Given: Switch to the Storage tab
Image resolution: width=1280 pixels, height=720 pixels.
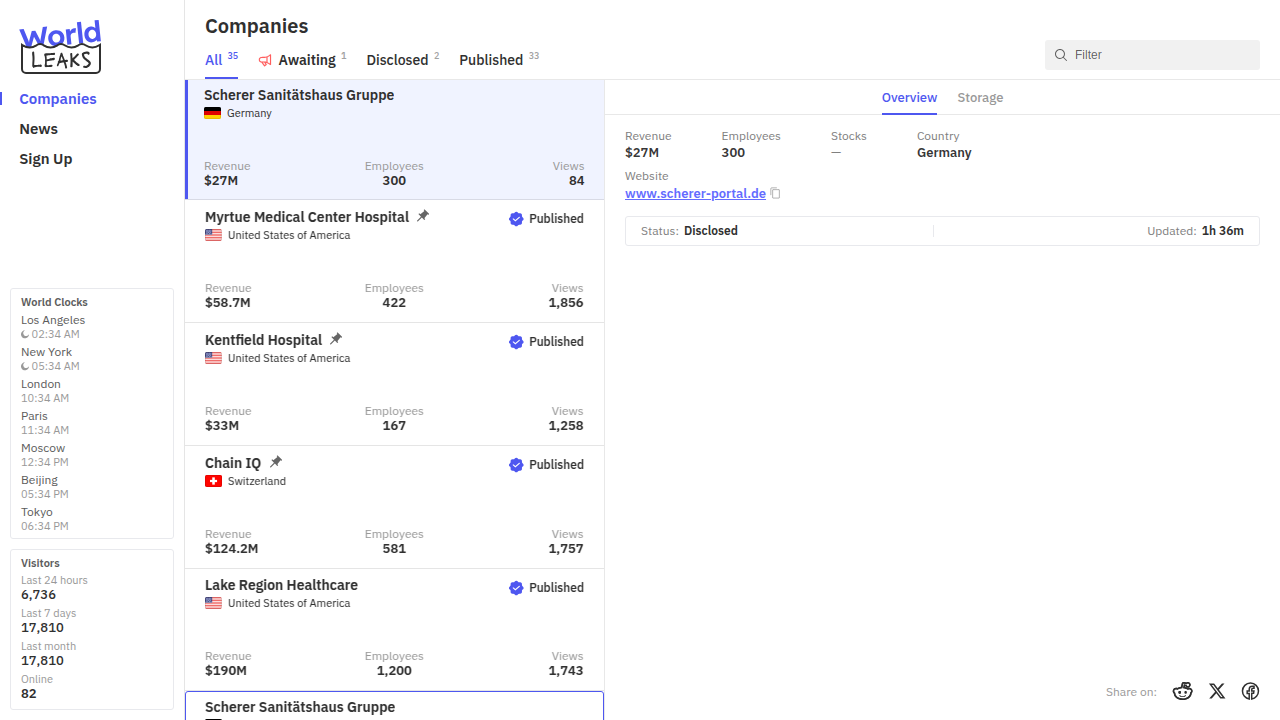Looking at the screenshot, I should [x=980, y=98].
